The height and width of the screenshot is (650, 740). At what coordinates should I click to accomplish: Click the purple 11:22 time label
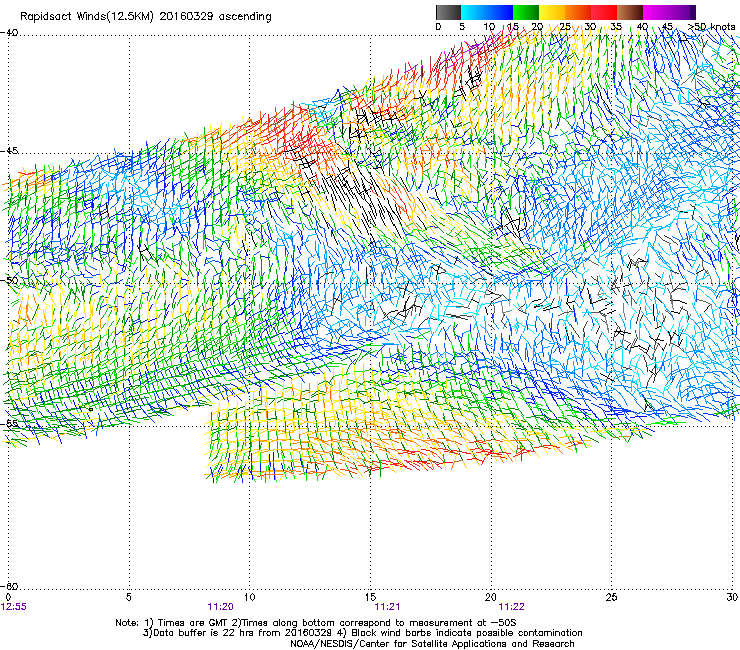[511, 607]
